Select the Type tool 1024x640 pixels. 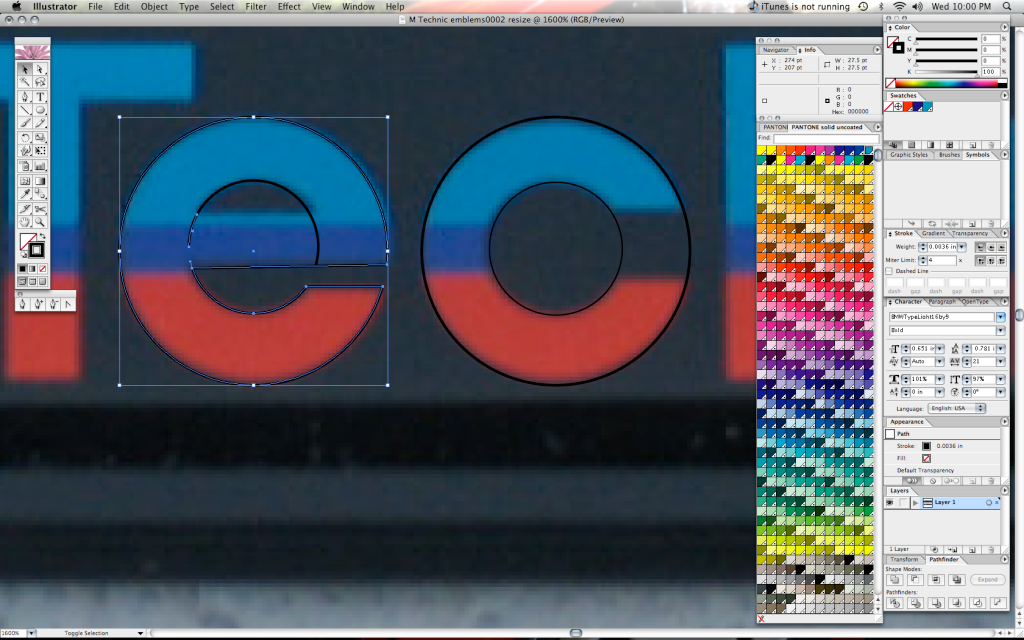40,97
